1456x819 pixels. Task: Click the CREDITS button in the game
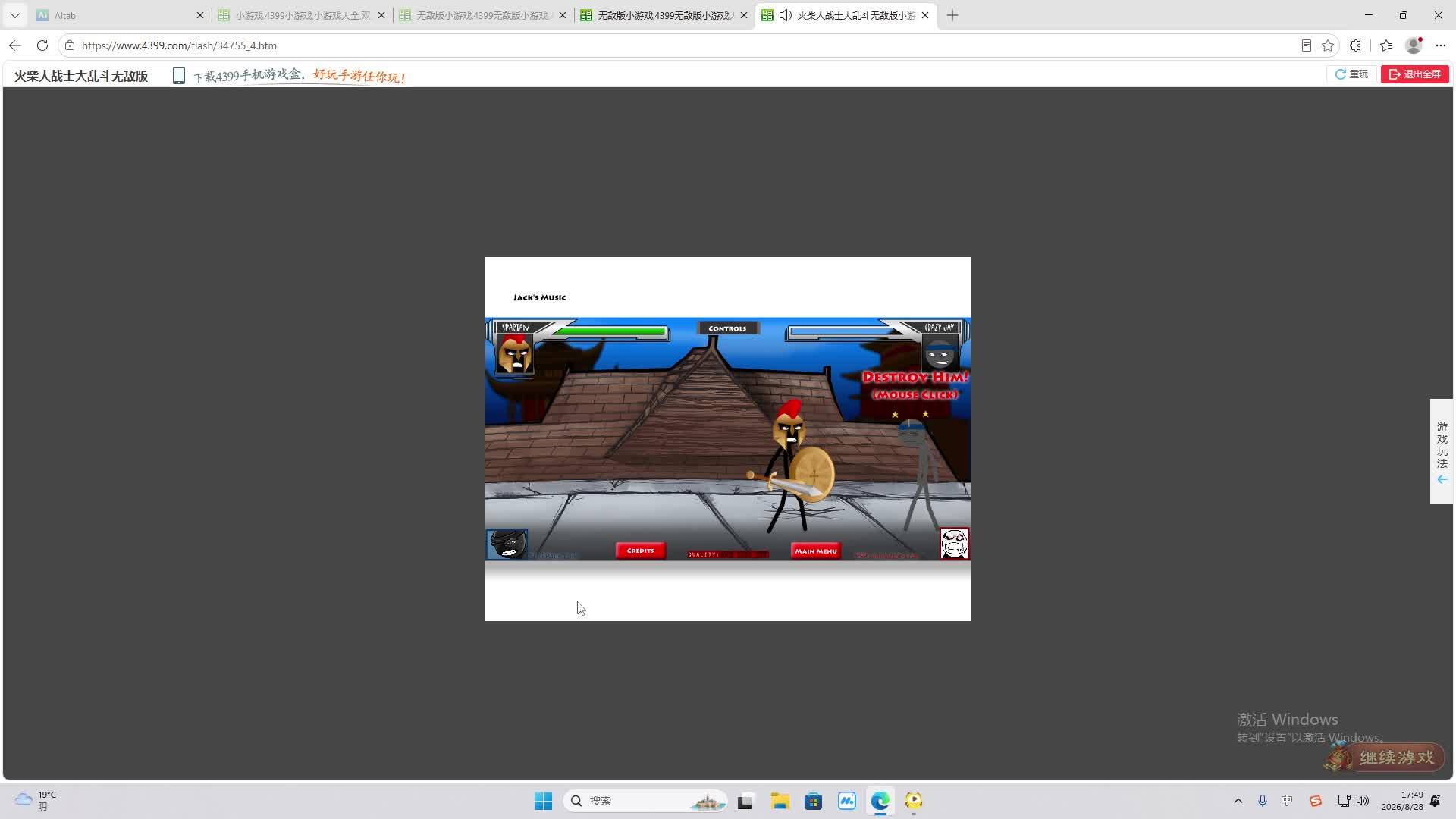641,551
